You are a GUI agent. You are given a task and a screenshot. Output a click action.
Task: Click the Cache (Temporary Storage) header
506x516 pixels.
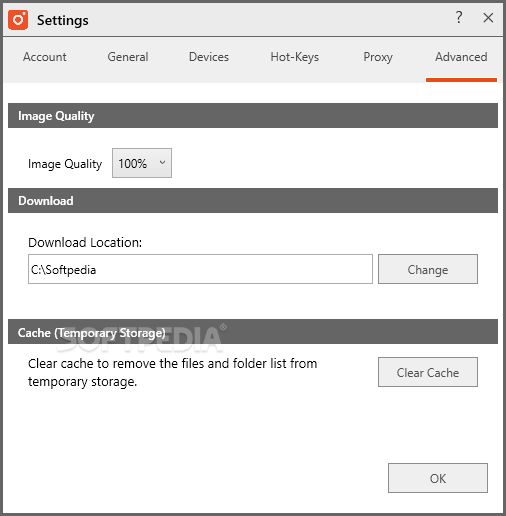tap(253, 332)
